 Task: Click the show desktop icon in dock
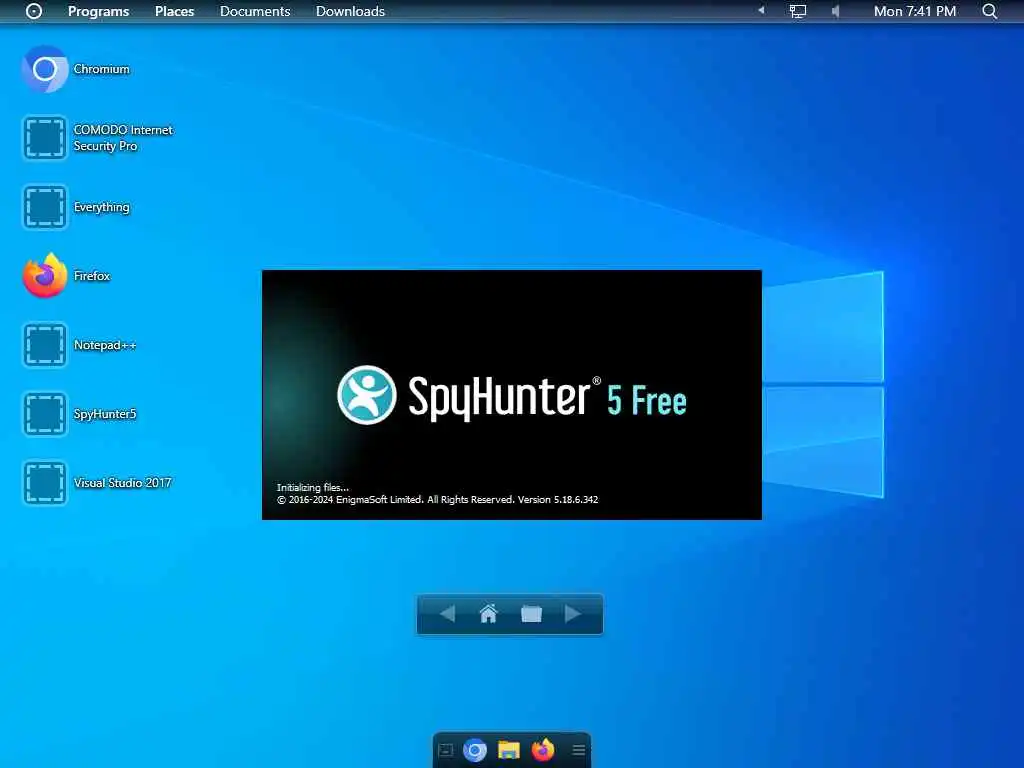coord(446,750)
